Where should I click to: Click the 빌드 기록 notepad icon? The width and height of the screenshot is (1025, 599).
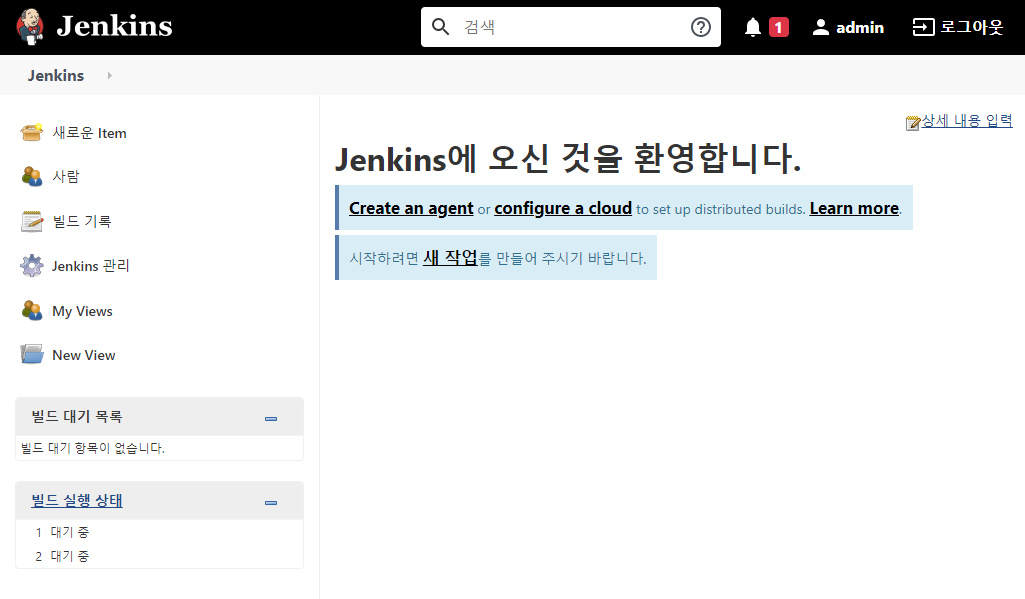[31, 221]
